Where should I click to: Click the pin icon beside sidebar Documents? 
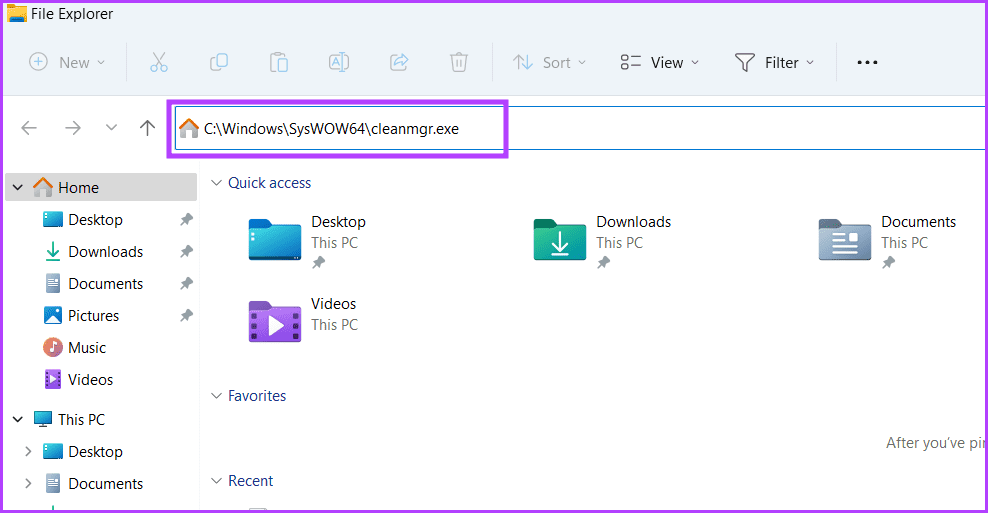[x=186, y=284]
